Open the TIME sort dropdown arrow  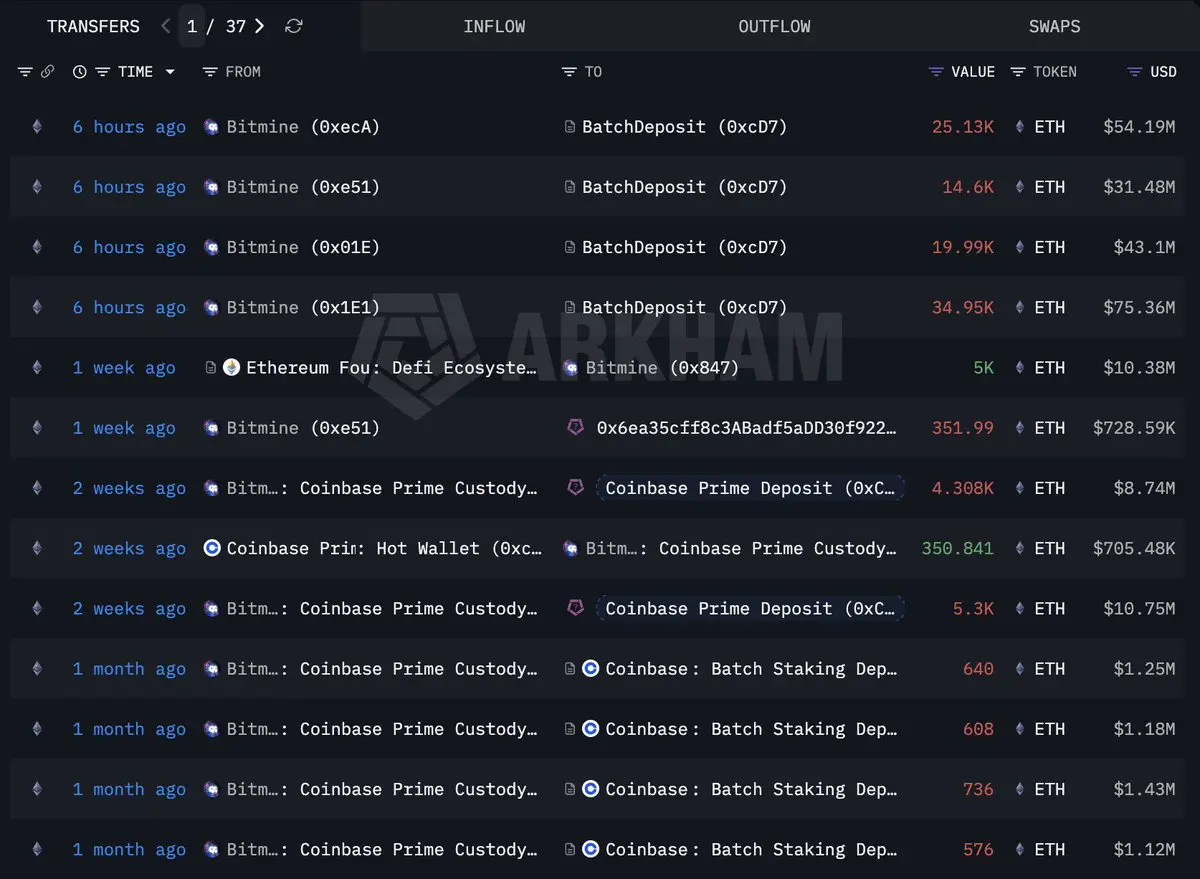pos(170,72)
